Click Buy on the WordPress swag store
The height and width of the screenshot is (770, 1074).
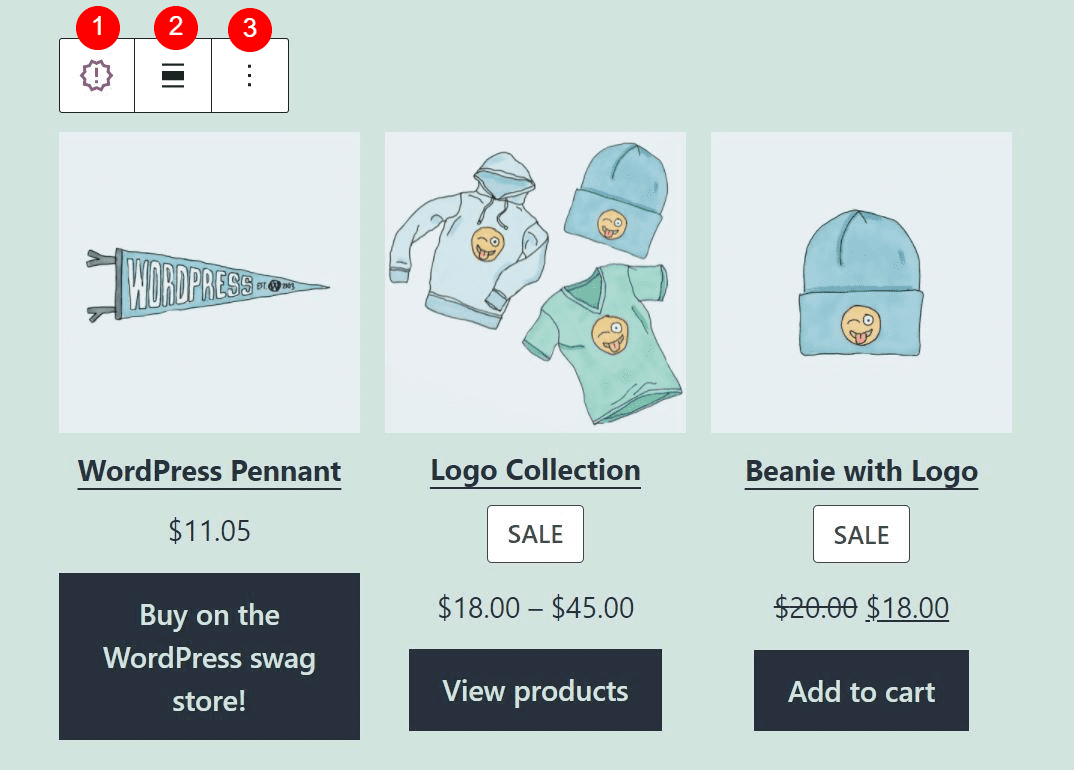point(209,657)
